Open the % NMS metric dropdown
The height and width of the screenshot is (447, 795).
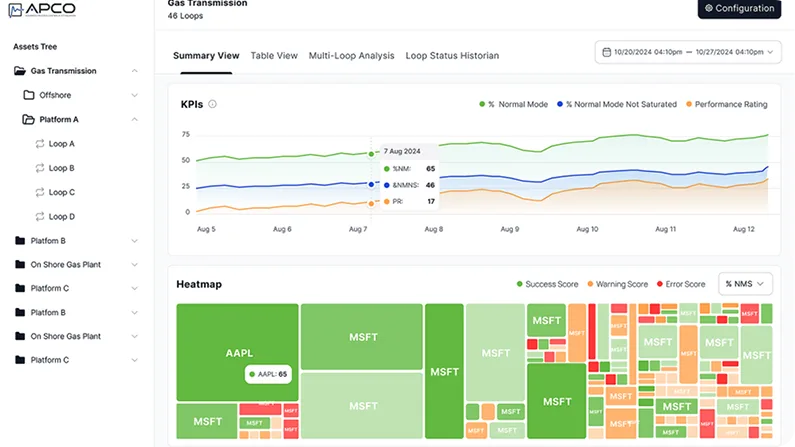(x=745, y=284)
